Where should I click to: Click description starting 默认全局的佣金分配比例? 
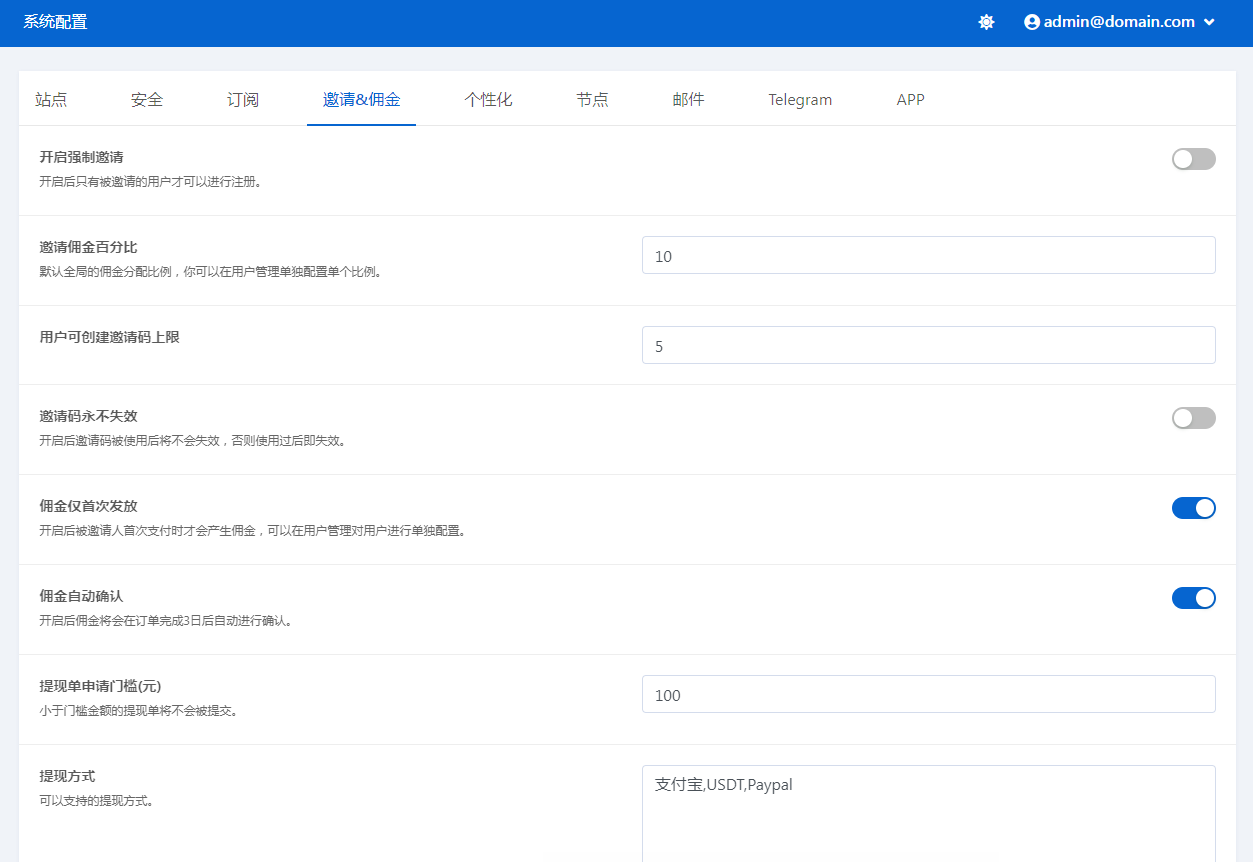(x=210, y=272)
